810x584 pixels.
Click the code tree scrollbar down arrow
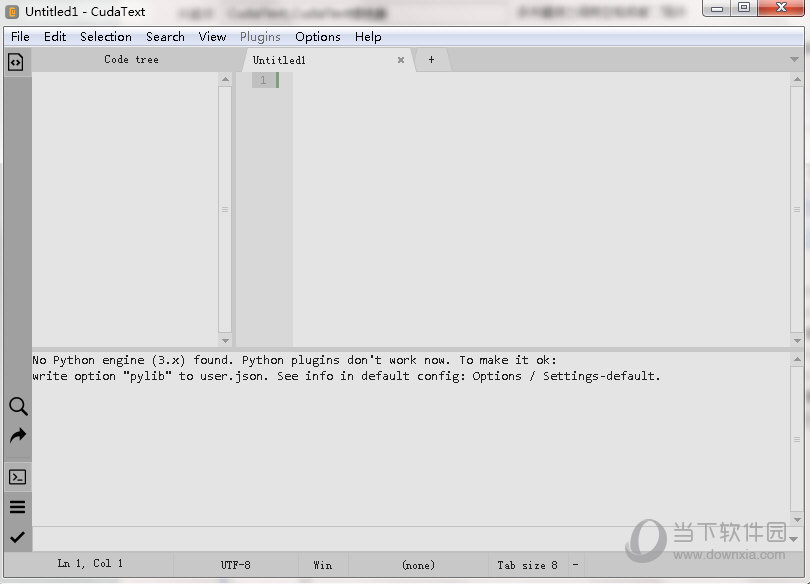click(225, 340)
